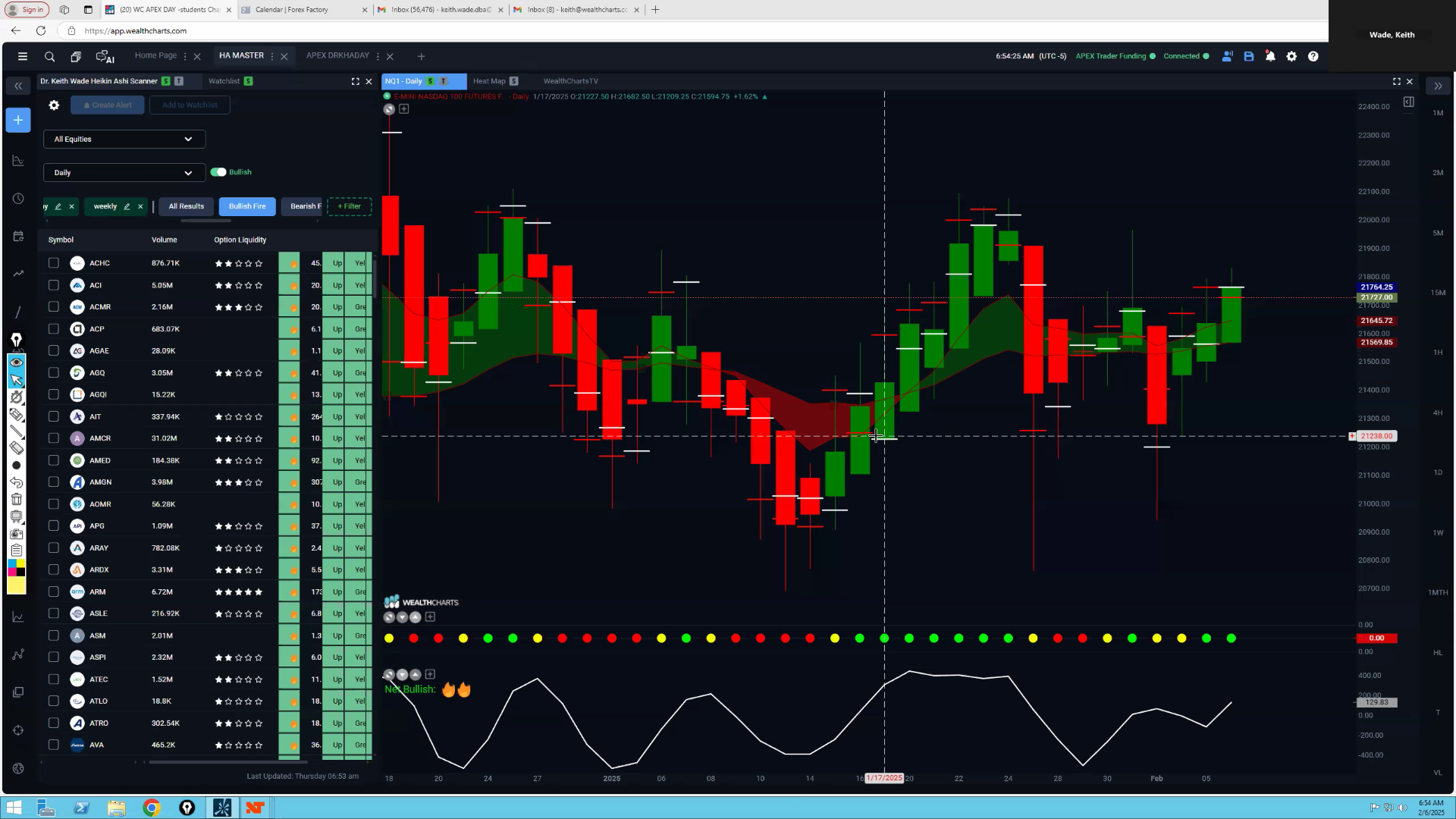This screenshot has height=819, width=1456.
Task: Open the hamburger main menu
Action: pos(23,56)
